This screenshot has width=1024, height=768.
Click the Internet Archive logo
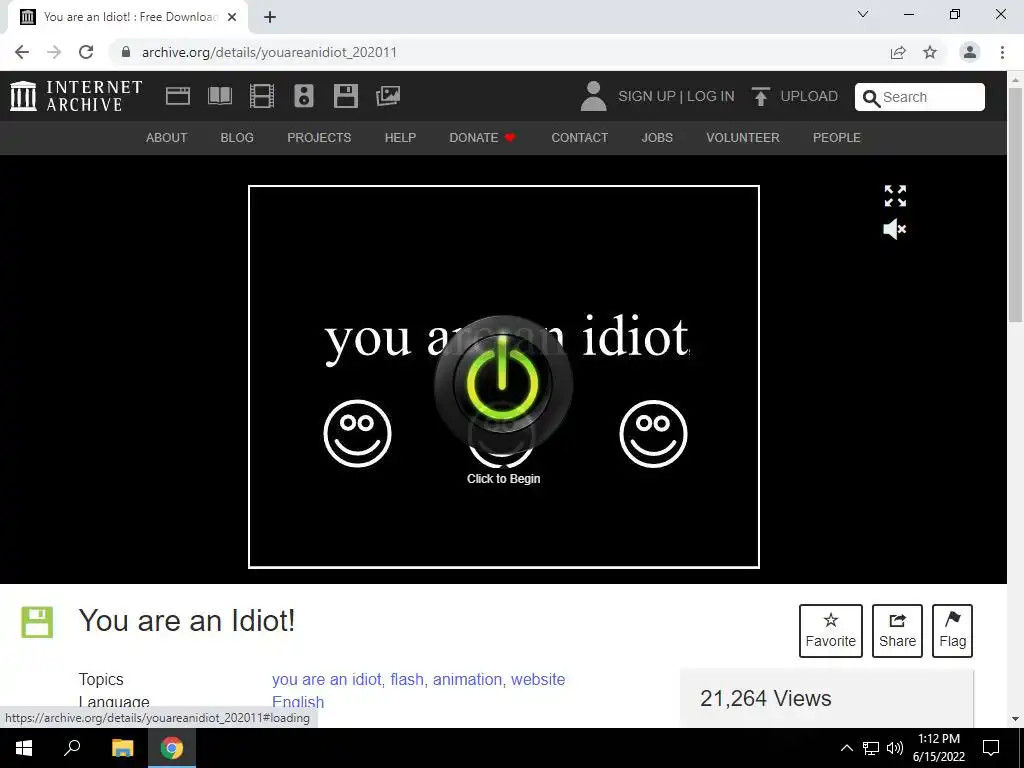[x=76, y=96]
